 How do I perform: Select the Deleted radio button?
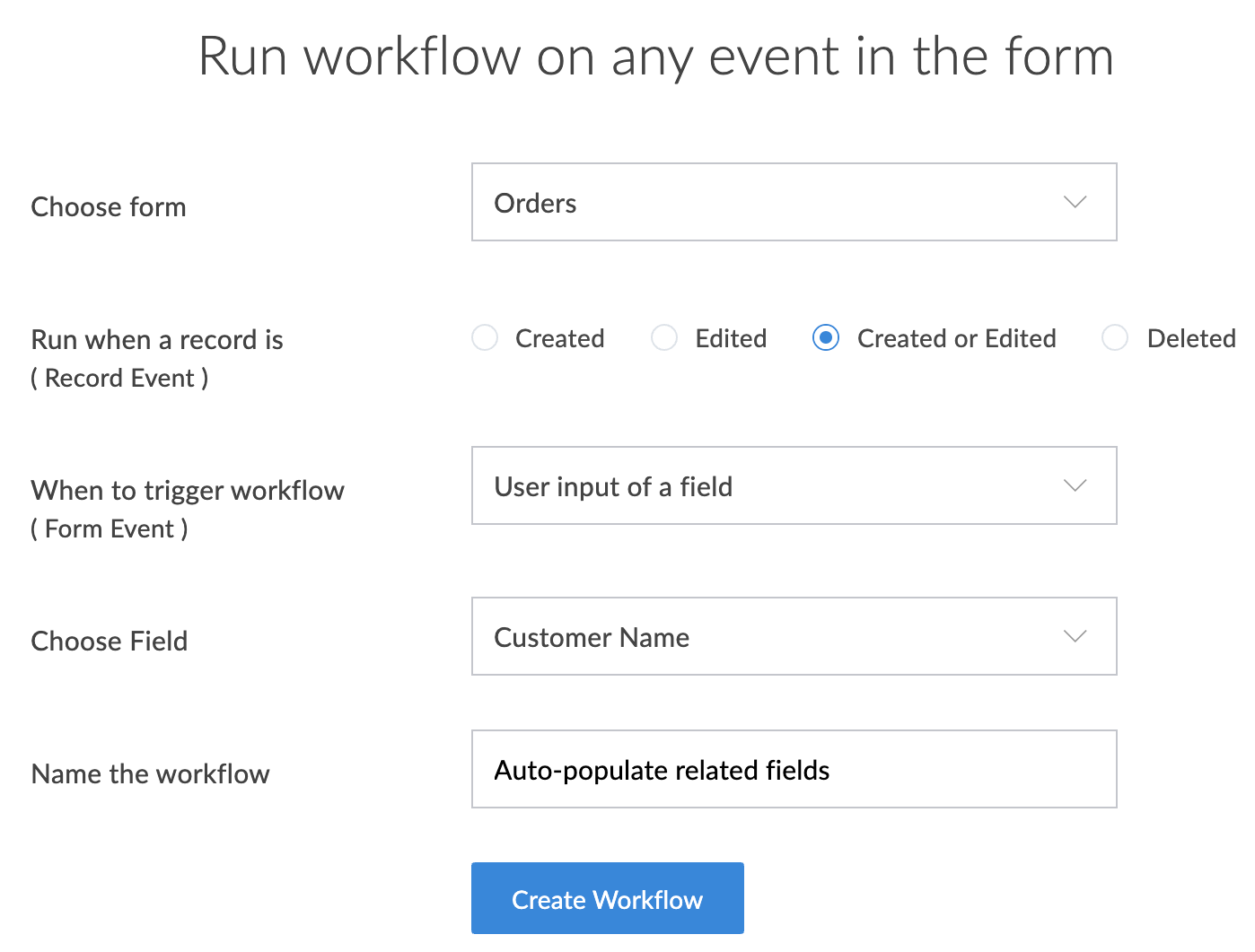pos(1115,338)
